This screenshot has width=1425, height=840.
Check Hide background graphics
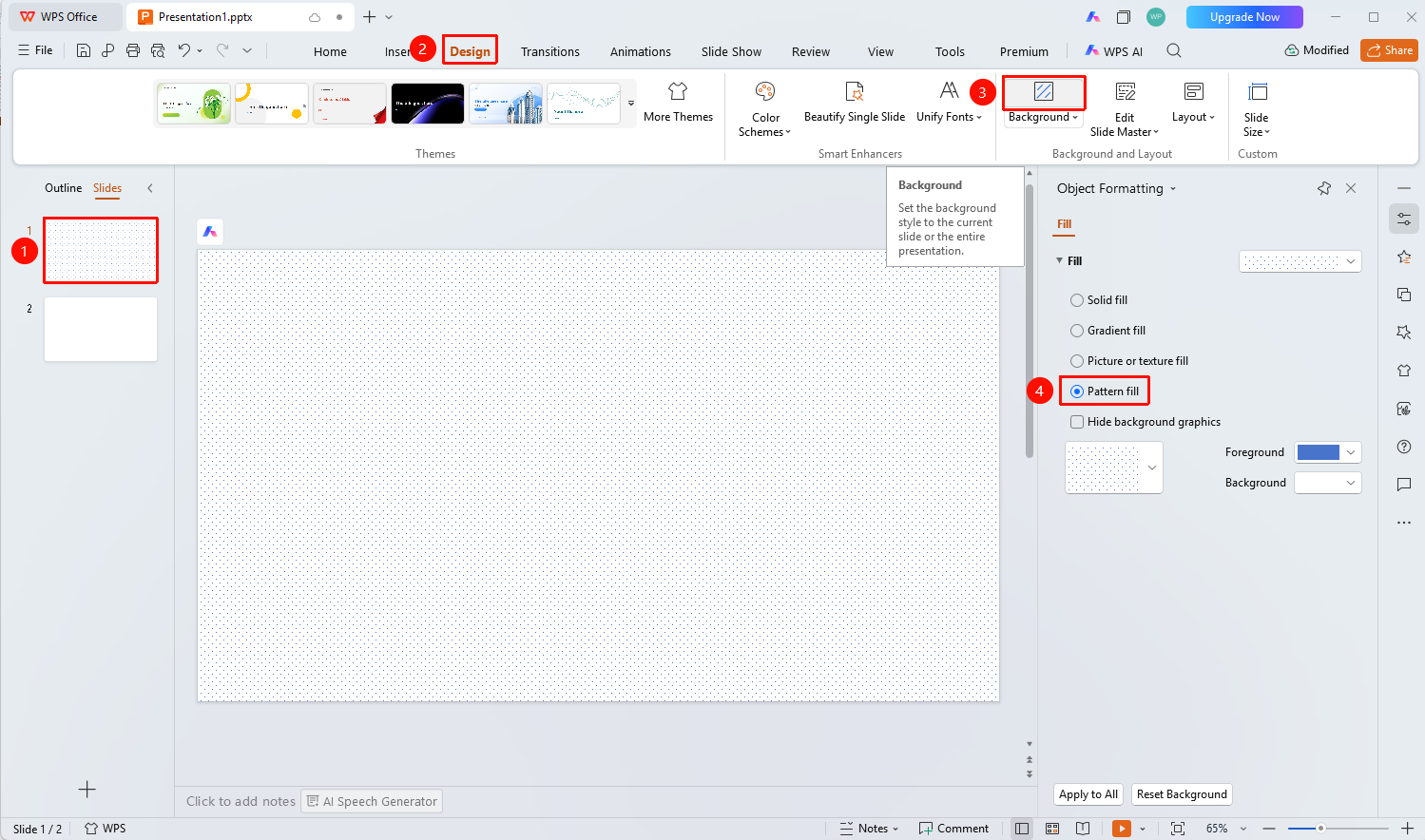tap(1077, 422)
